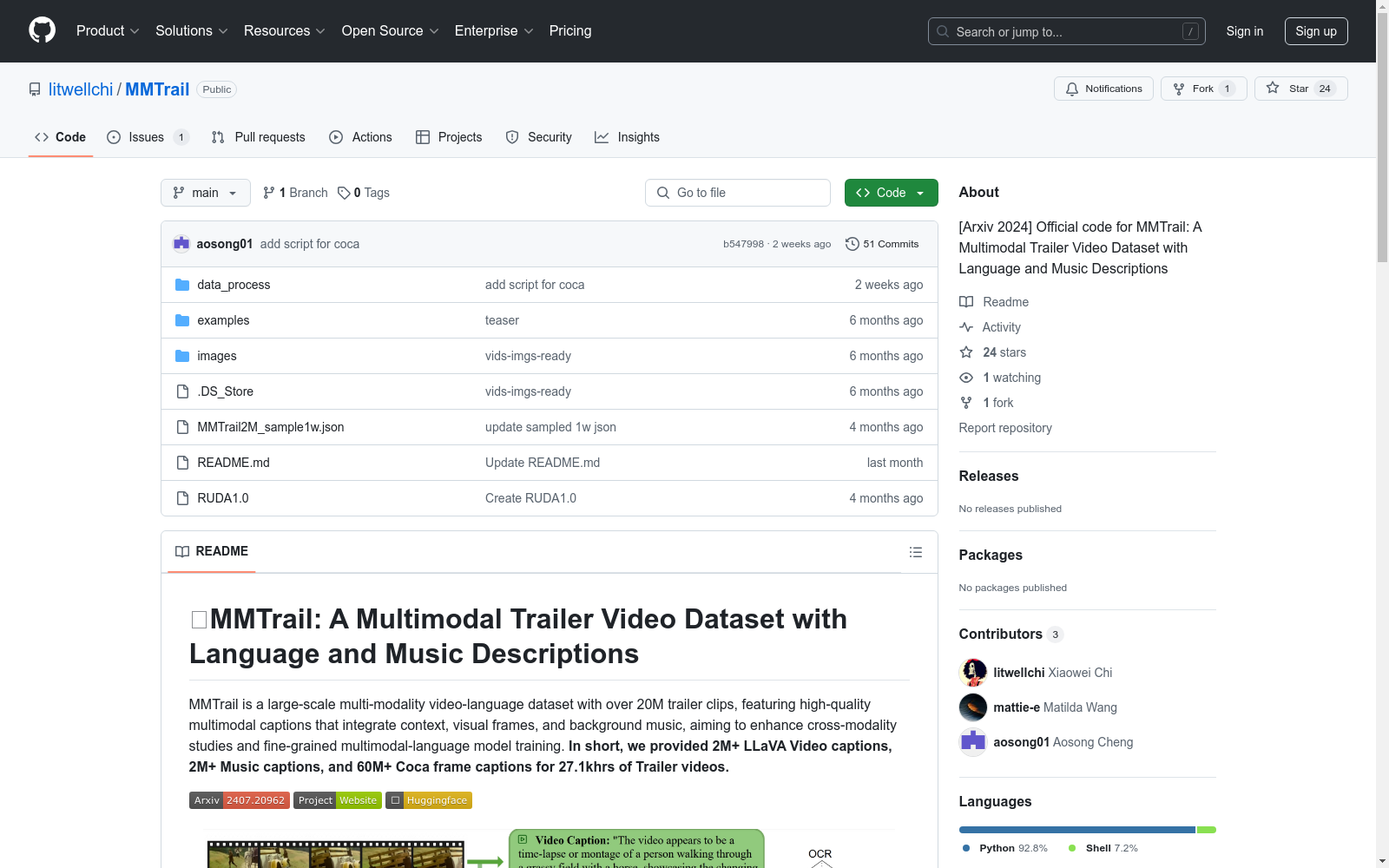The image size is (1389, 868).
Task: Select the Code tab
Action: pyautogui.click(x=61, y=137)
